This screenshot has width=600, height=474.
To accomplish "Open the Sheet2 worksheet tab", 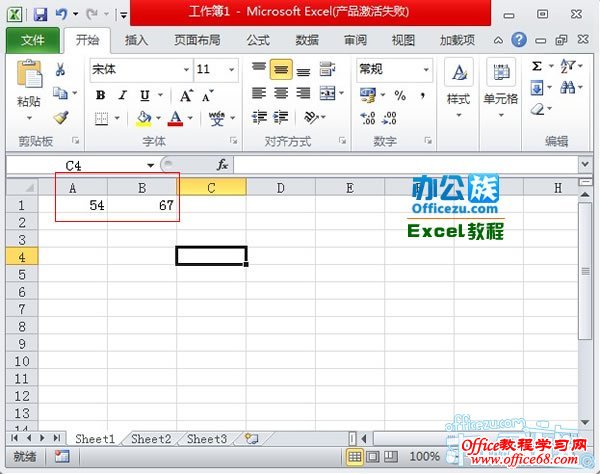I will point(151,439).
